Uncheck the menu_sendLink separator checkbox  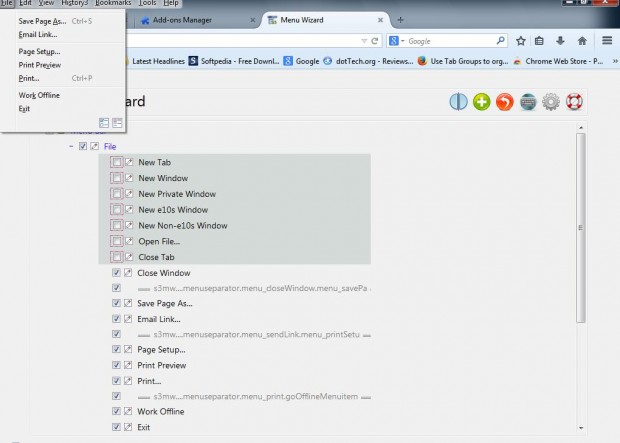(116, 334)
